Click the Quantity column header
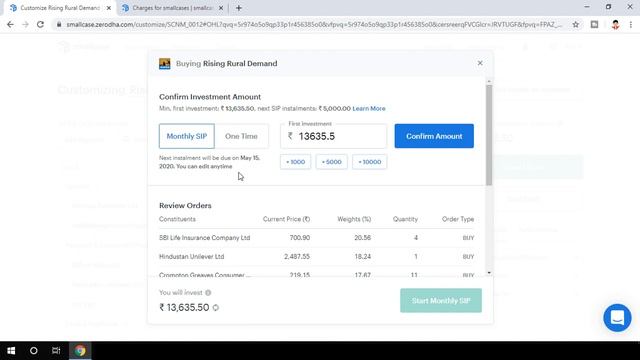 [x=405, y=219]
